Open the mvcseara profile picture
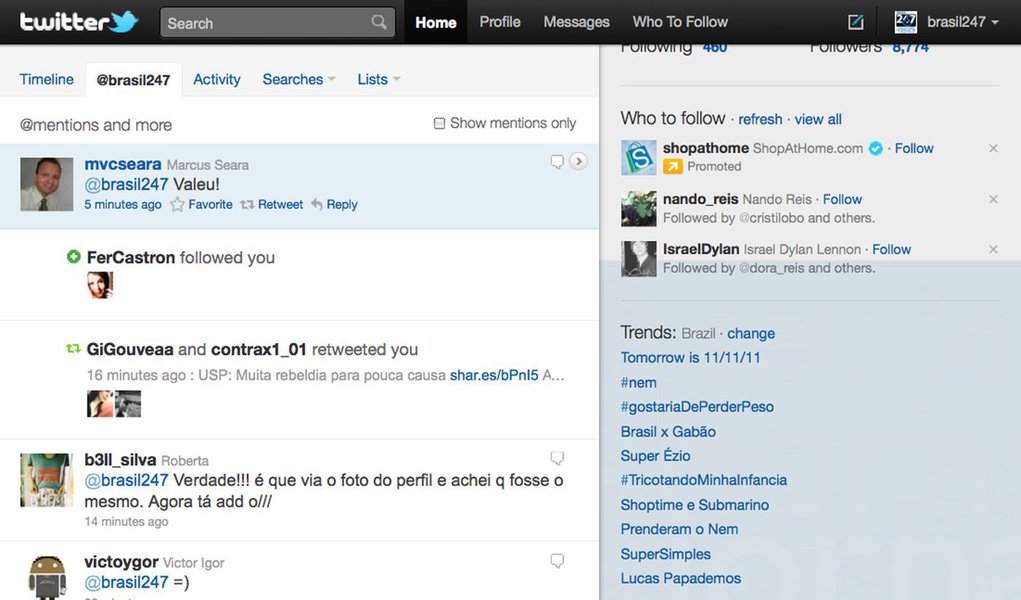Screen dimensions: 1021x600 point(46,184)
